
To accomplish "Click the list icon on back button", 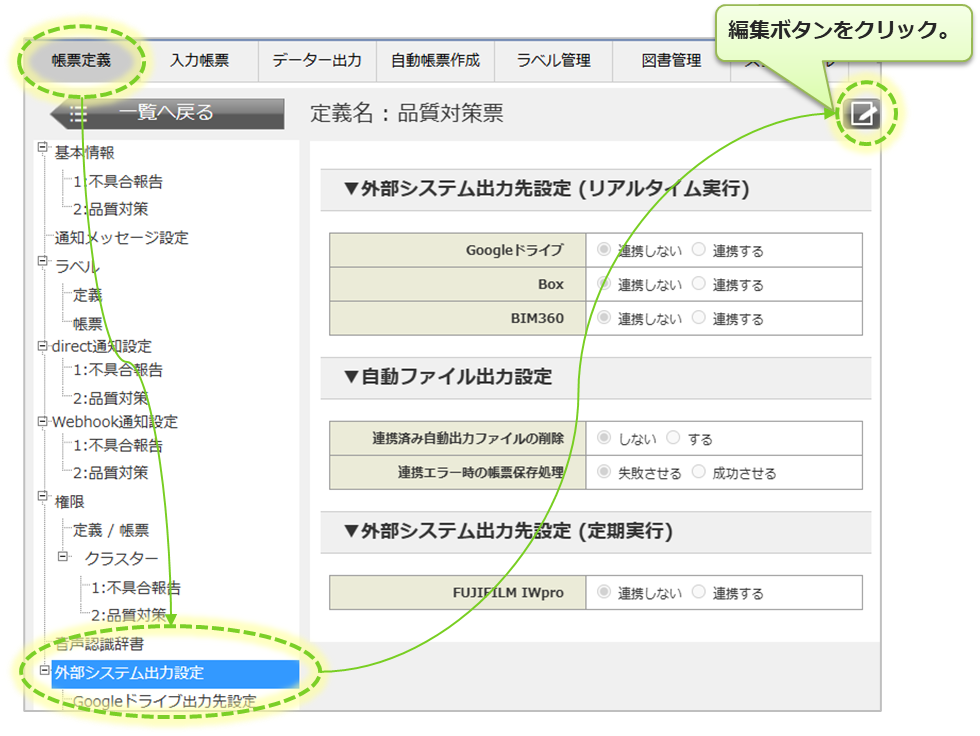I will click(79, 114).
